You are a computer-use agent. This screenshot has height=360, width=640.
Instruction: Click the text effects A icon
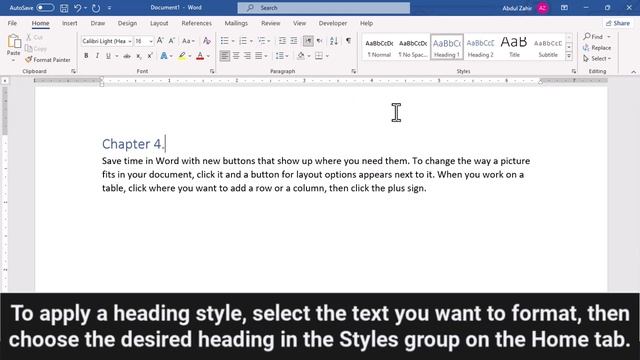point(164,56)
